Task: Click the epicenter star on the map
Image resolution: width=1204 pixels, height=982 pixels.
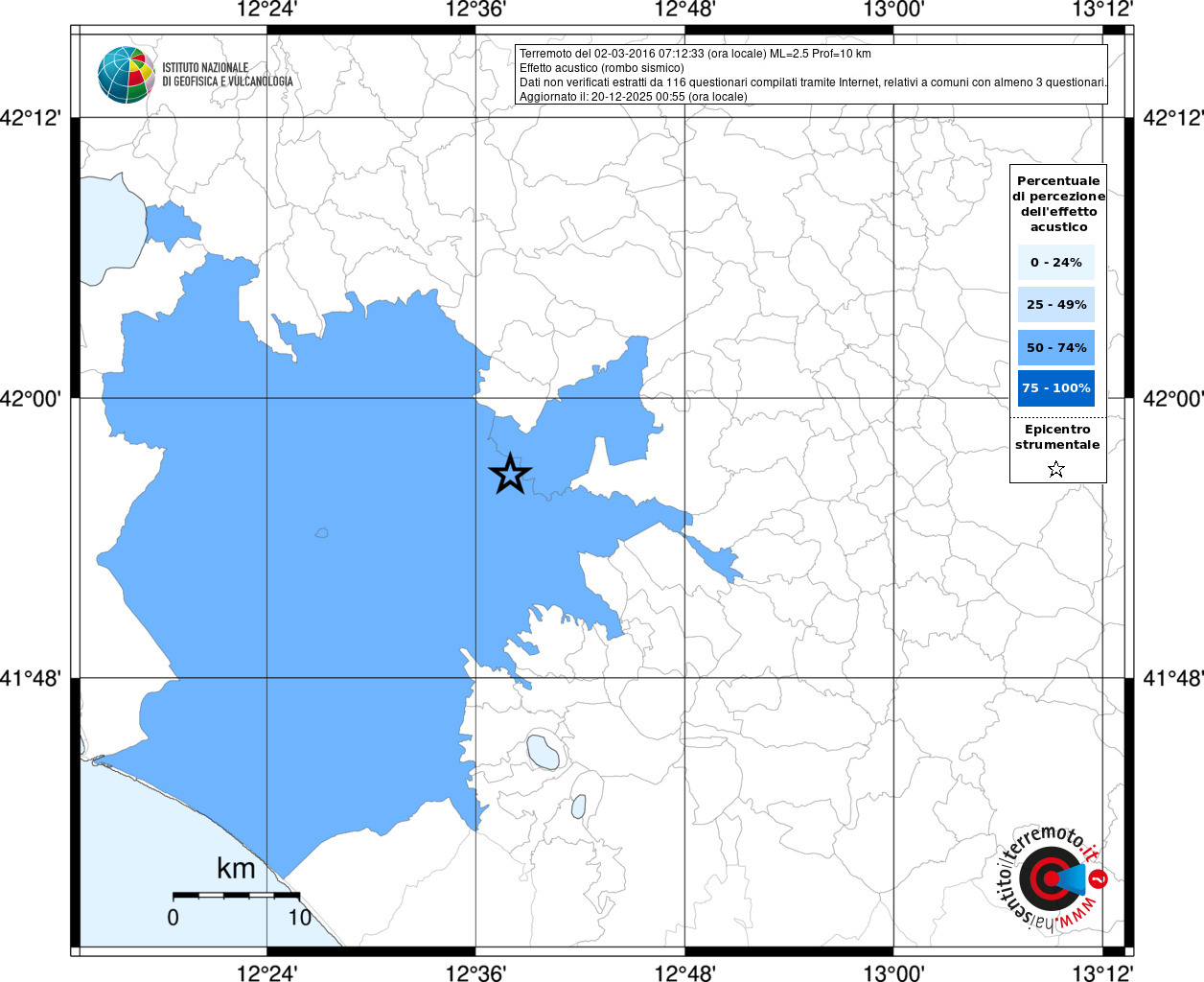Action: pyautogui.click(x=510, y=474)
